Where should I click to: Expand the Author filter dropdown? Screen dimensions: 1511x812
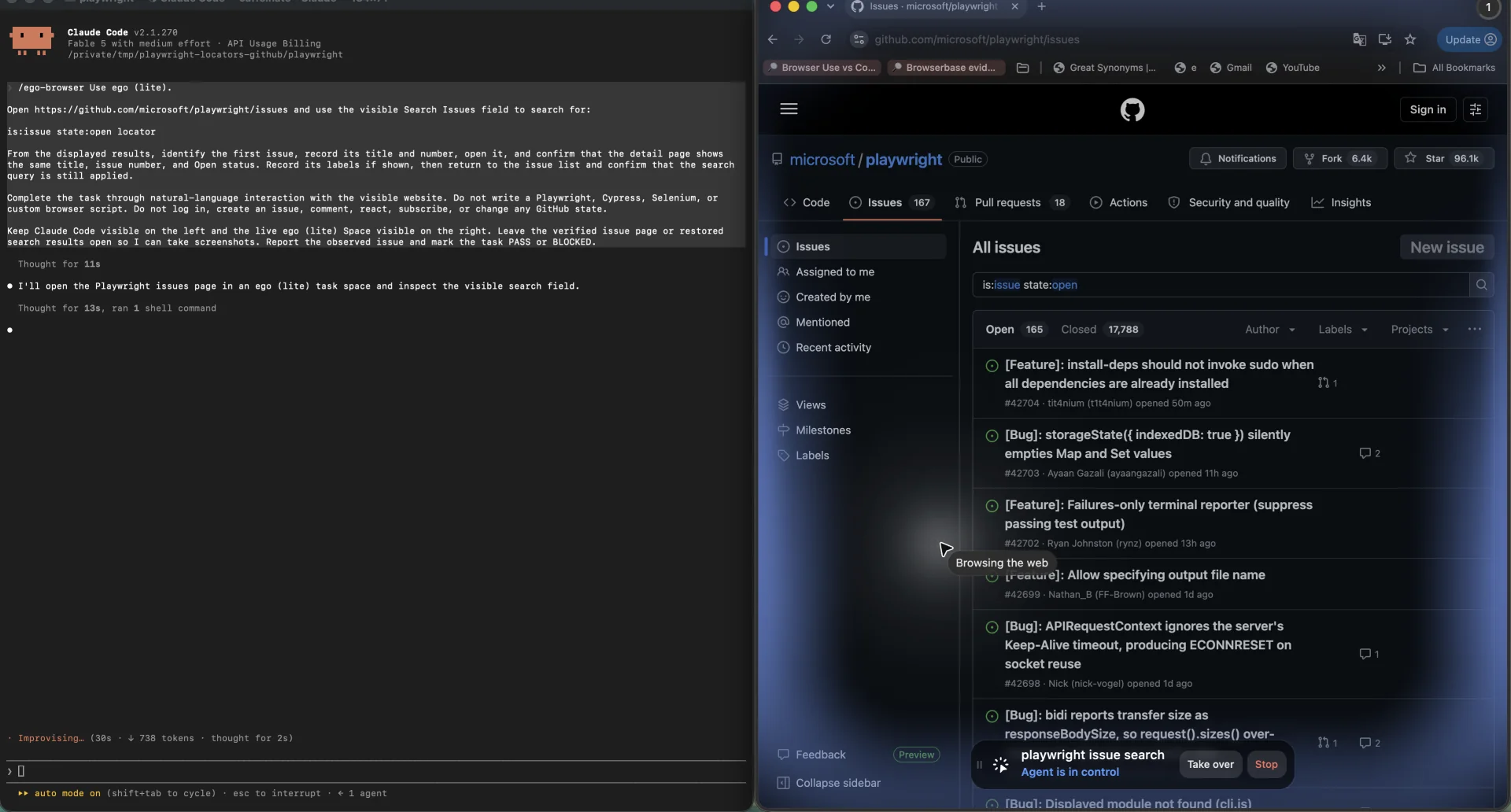pyautogui.click(x=1270, y=330)
